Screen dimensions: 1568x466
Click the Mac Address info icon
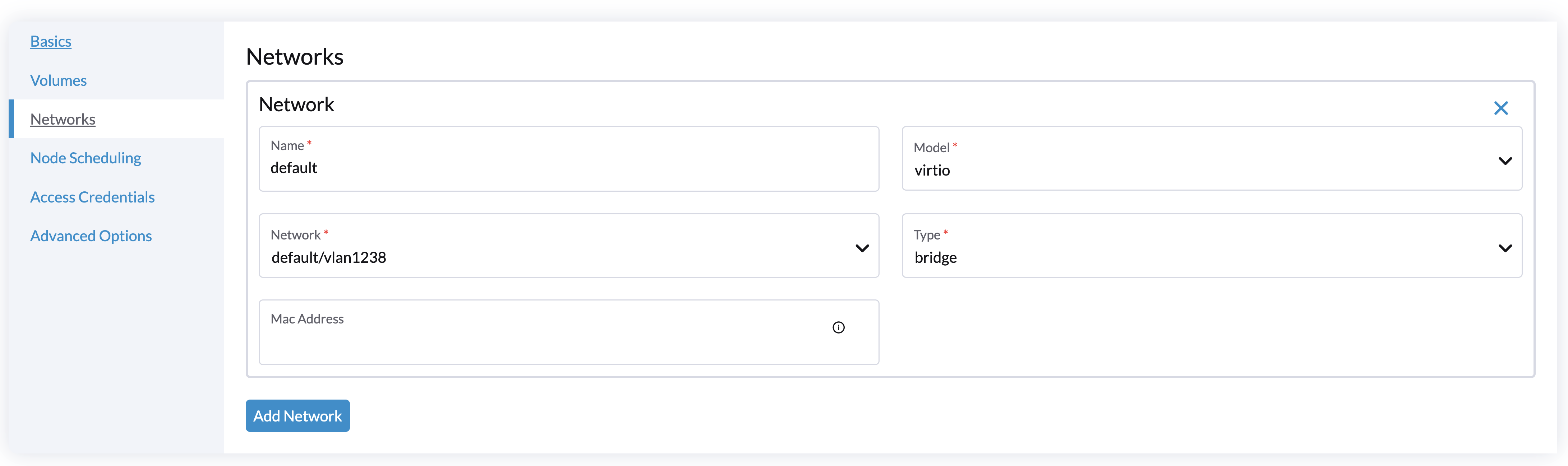[x=838, y=327]
